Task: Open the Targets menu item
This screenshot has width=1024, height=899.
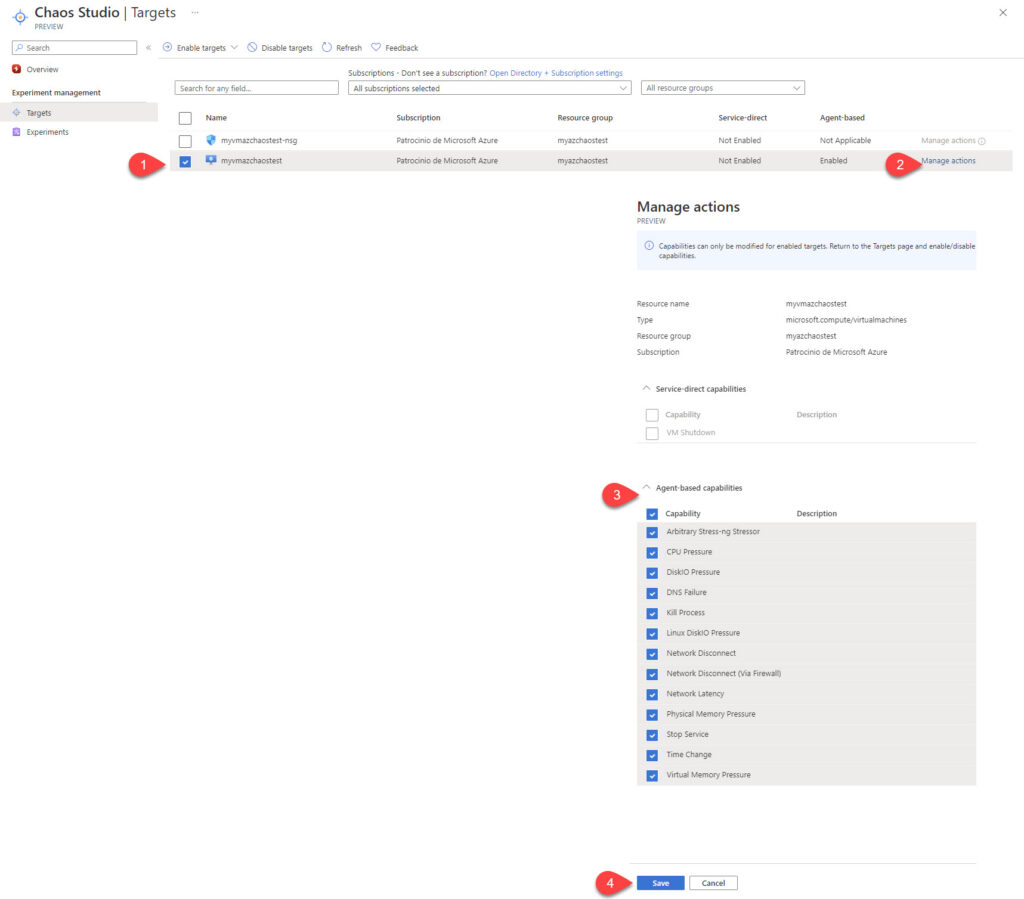Action: [x=79, y=113]
